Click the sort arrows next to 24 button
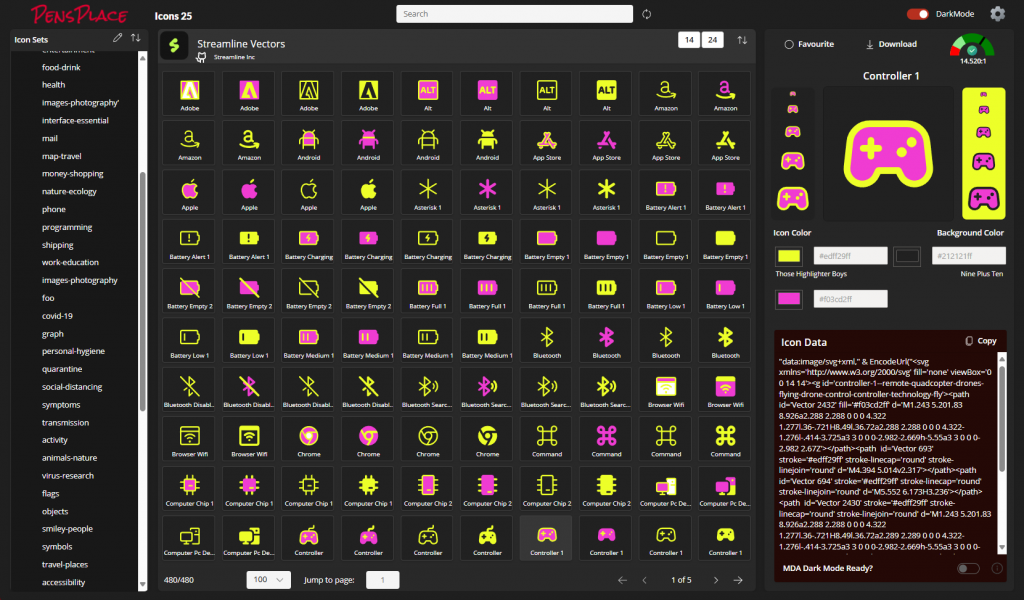Screen dimensions: 1024x600 [x=743, y=40]
